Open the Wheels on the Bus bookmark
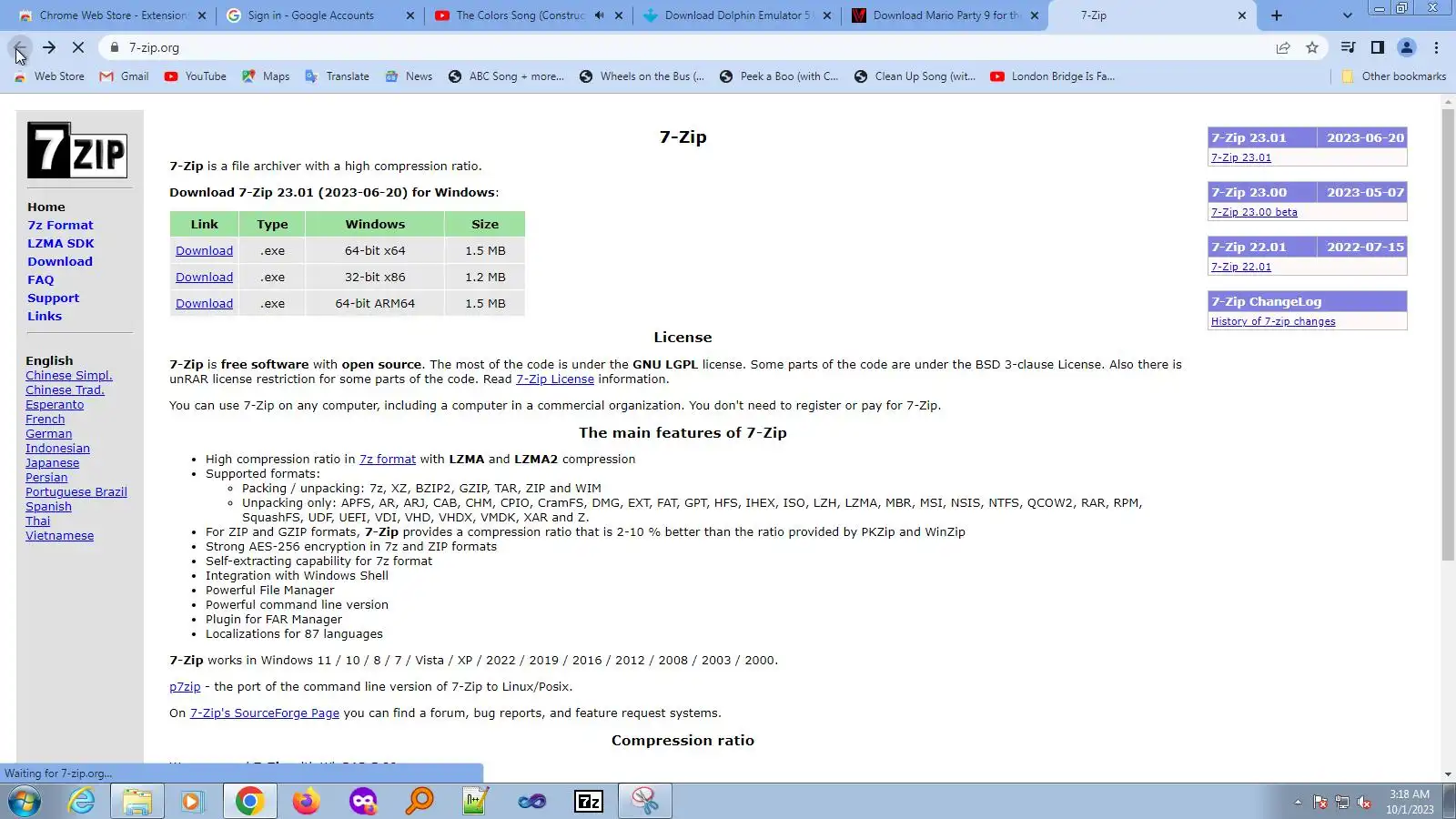 [642, 76]
